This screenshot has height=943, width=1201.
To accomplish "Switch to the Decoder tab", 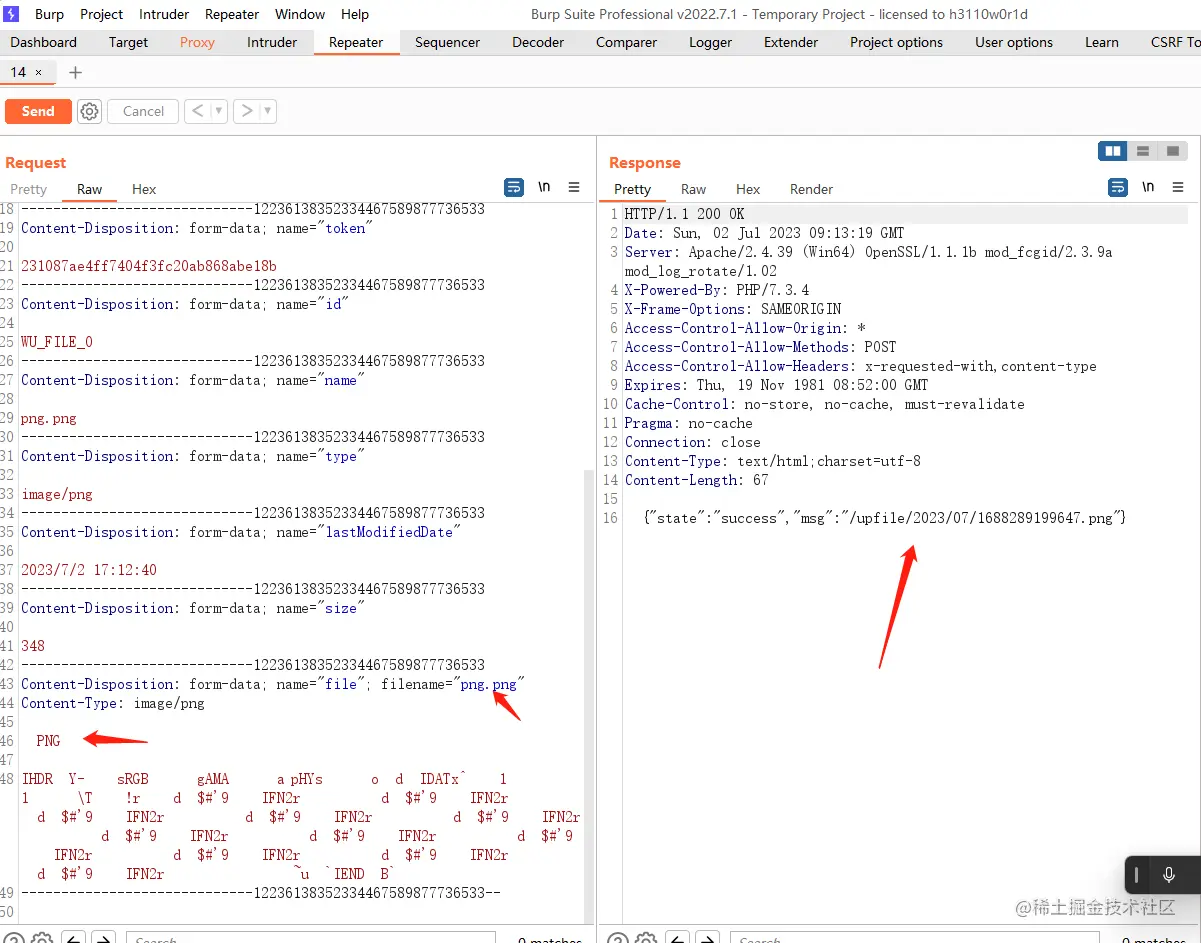I will point(538,42).
